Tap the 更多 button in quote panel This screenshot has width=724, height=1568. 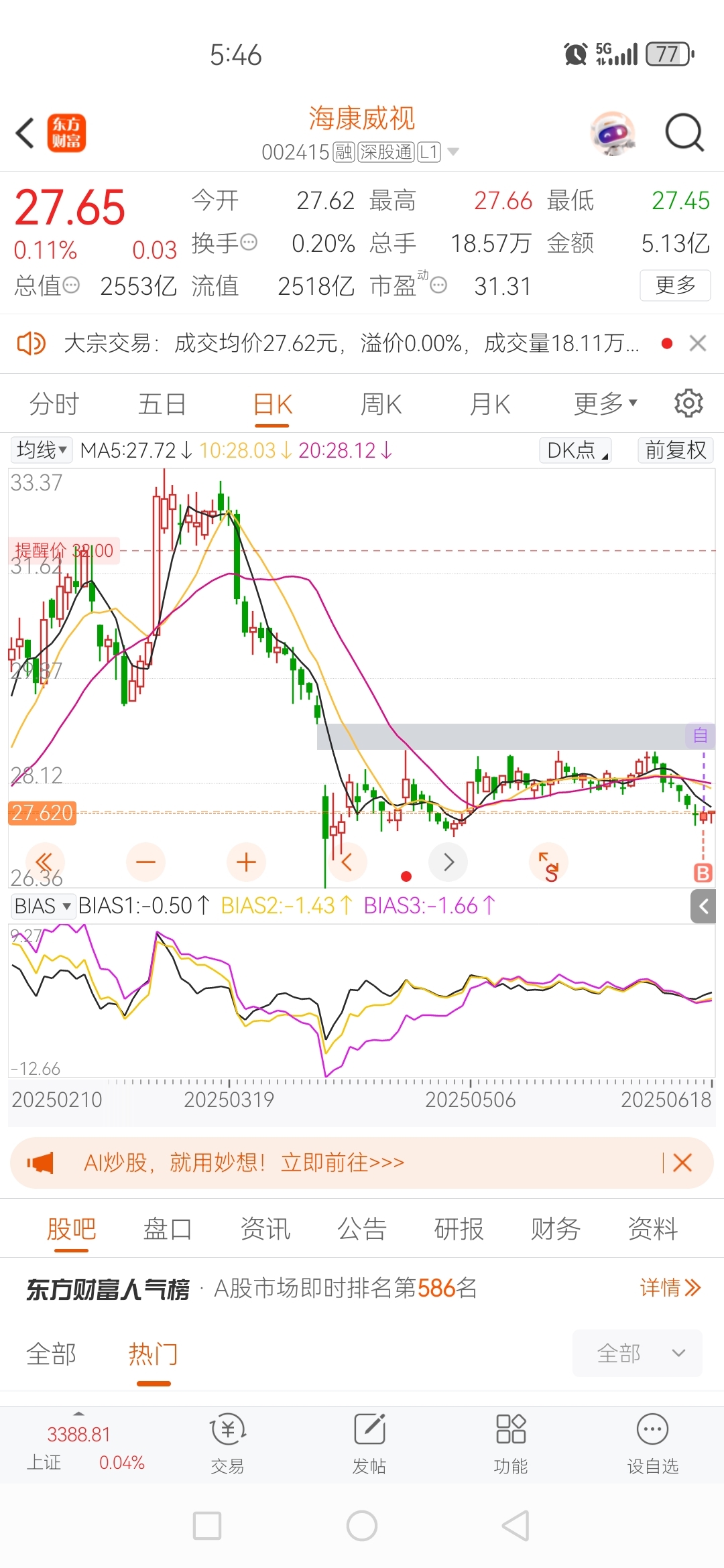[675, 285]
